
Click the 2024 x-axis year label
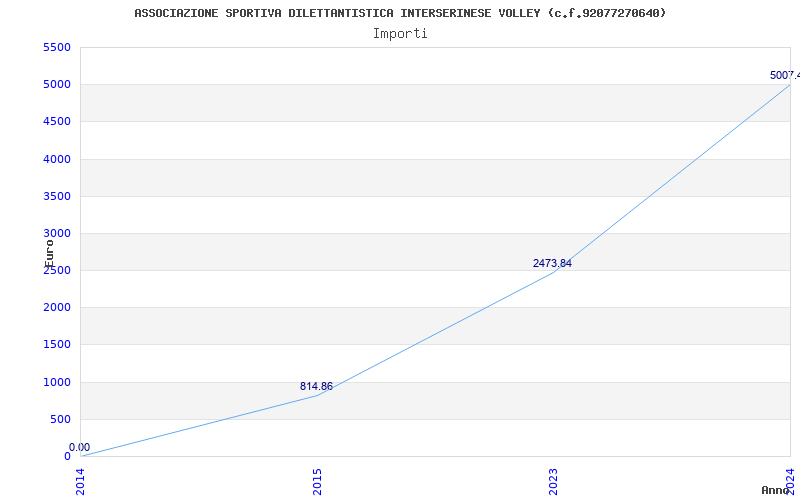pos(790,480)
